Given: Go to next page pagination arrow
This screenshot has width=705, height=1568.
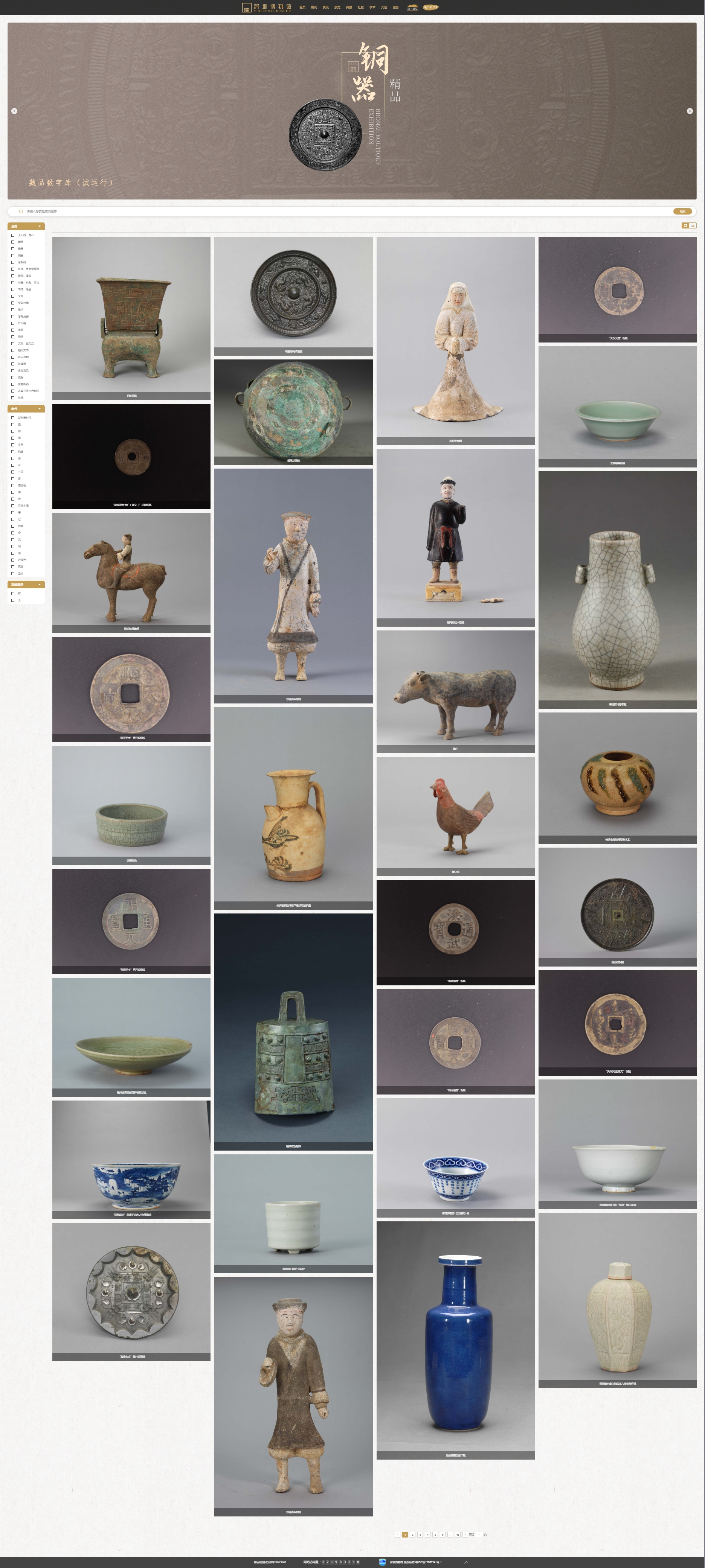Looking at the screenshot, I should click(x=465, y=1535).
